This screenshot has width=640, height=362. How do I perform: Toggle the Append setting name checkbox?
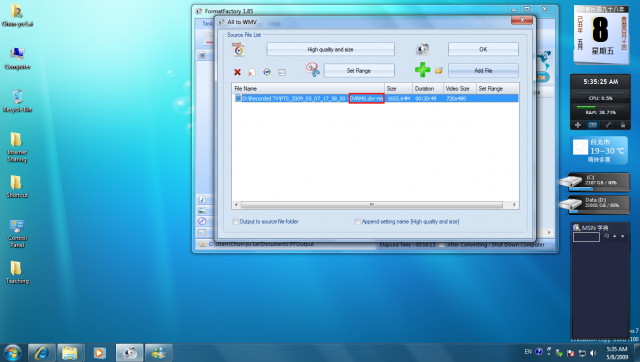coord(357,222)
